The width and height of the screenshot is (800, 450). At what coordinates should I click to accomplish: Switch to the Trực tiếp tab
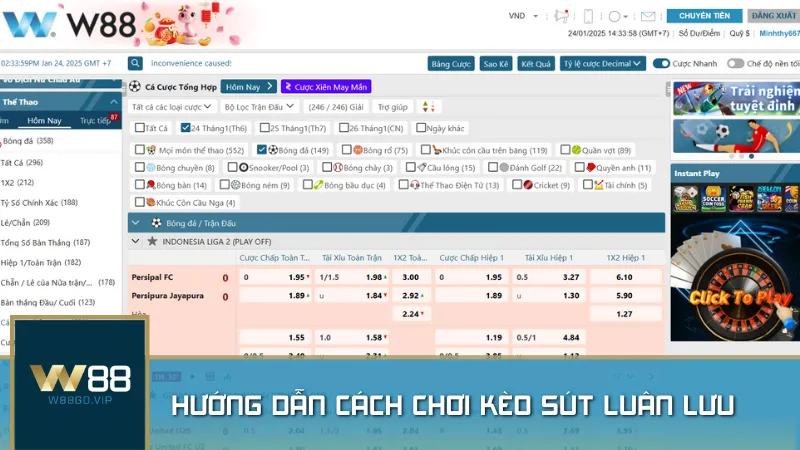point(95,121)
